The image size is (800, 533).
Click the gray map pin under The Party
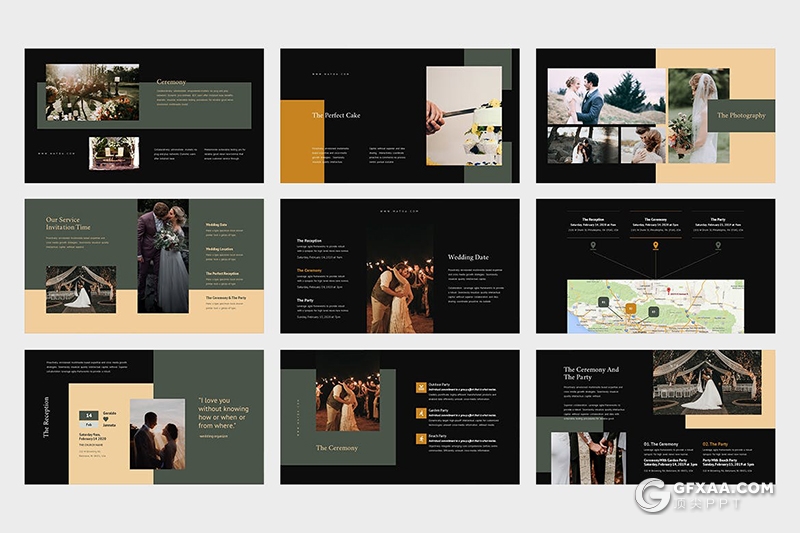pyautogui.click(x=718, y=245)
